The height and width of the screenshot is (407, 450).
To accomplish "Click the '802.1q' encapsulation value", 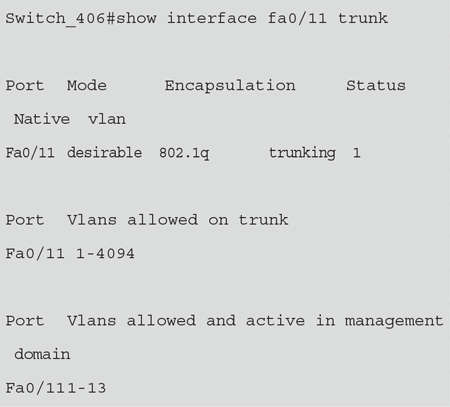I will (x=184, y=153).
